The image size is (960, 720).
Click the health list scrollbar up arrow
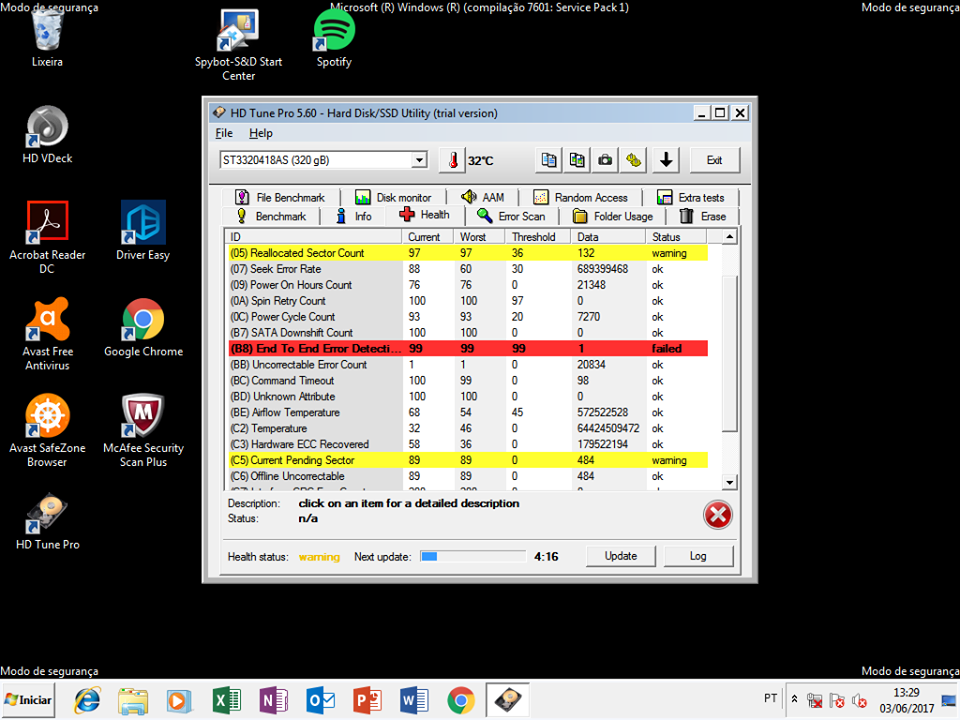point(729,237)
